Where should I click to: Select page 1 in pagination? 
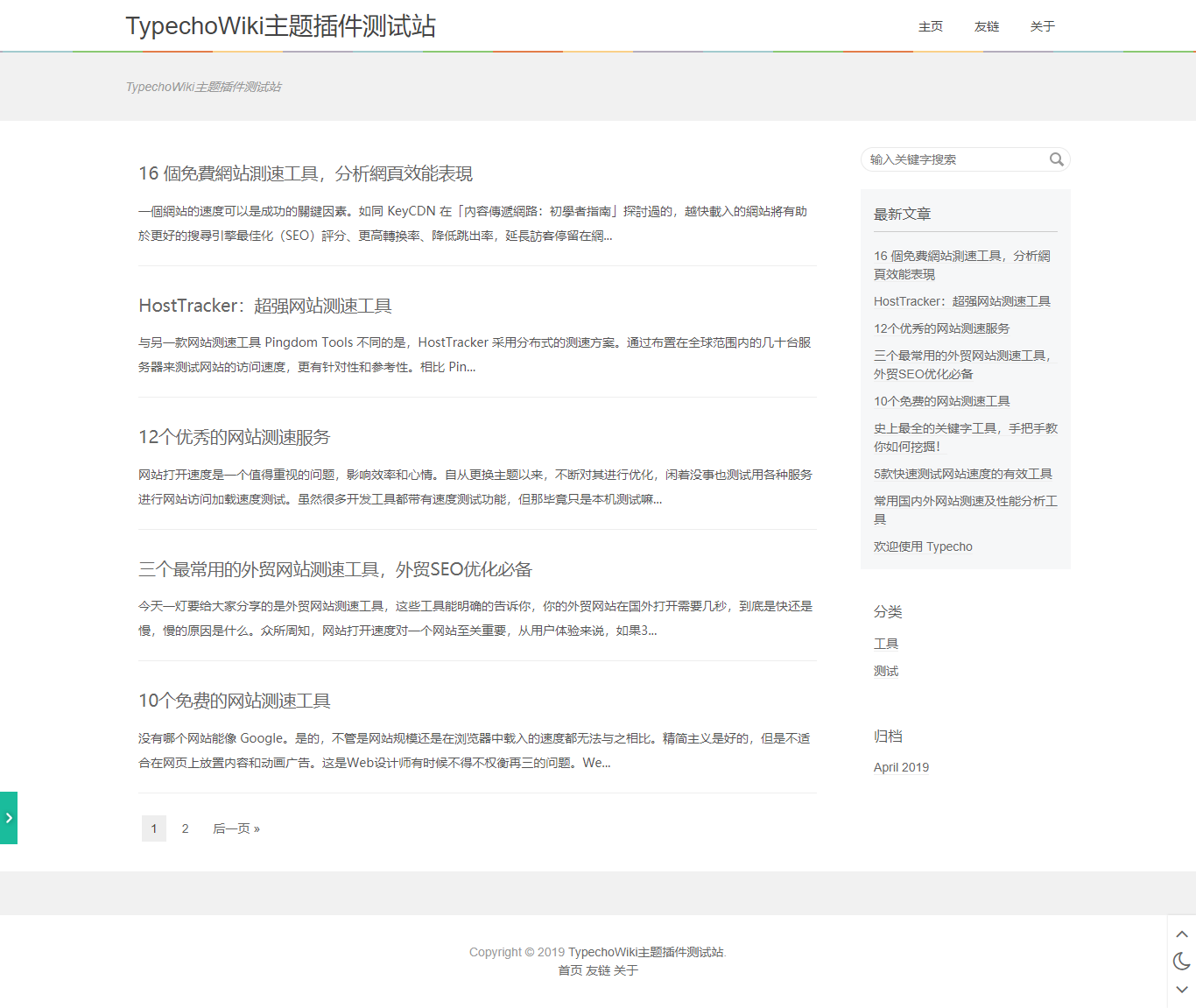point(154,828)
